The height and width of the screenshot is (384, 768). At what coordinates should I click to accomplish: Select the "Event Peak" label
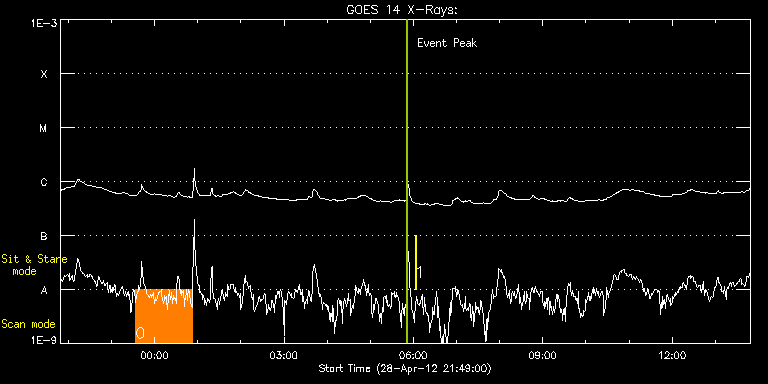tap(447, 43)
